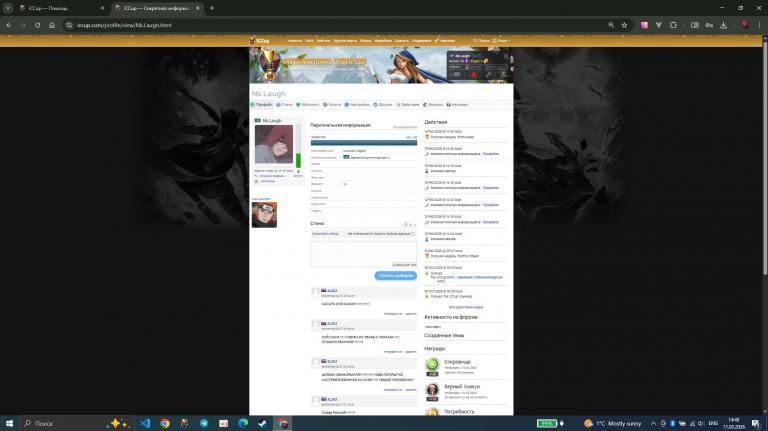
Task: Click the Nk.Laugh profile avatar image
Action: pos(274,144)
